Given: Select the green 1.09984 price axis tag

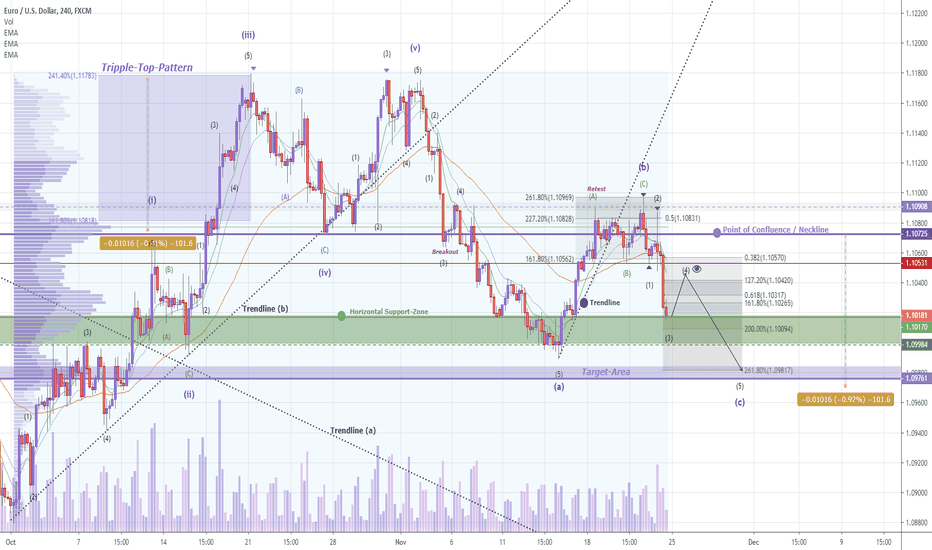Looking at the screenshot, I should [x=917, y=343].
